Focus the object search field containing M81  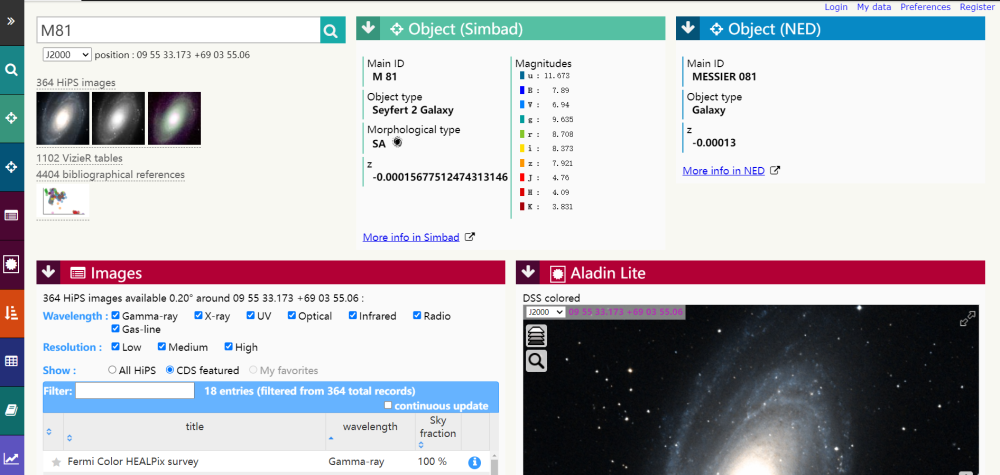(178, 30)
